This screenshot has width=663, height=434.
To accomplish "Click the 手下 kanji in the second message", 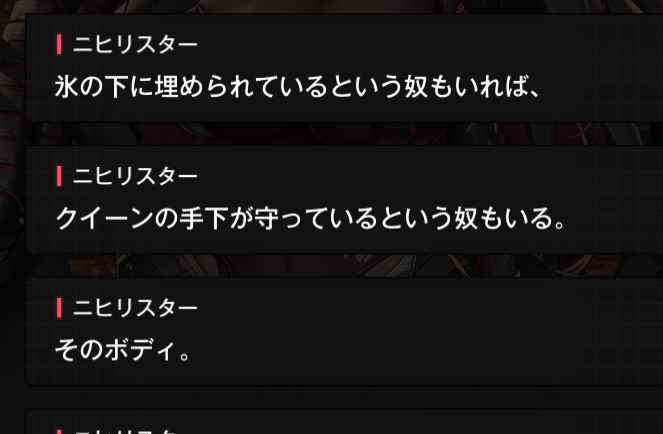I will click(x=203, y=219).
